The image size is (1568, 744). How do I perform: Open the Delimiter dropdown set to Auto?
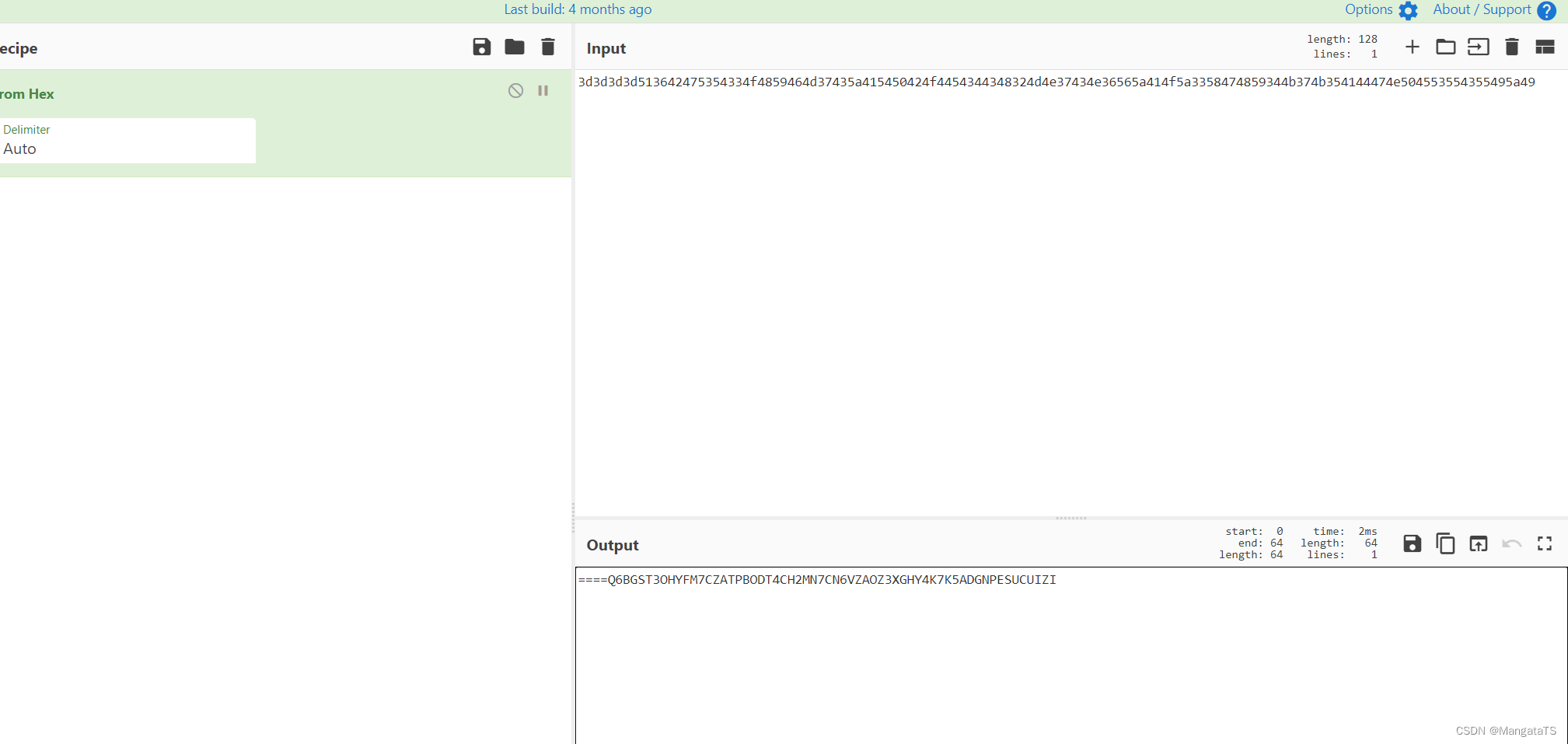tap(127, 141)
